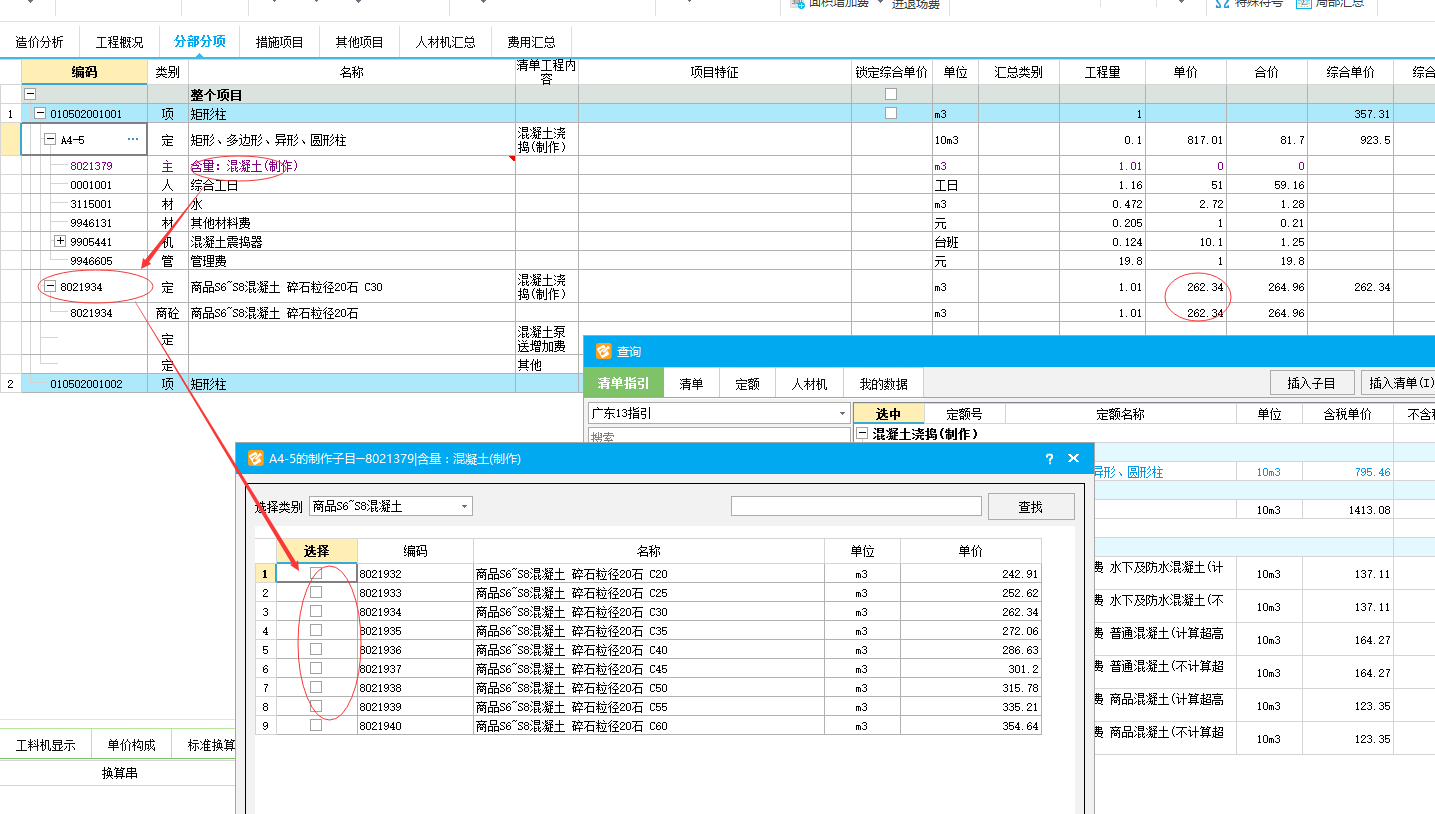The height and width of the screenshot is (814, 1435).
Task: Click the 选择 column header in the dialog
Action: click(316, 551)
